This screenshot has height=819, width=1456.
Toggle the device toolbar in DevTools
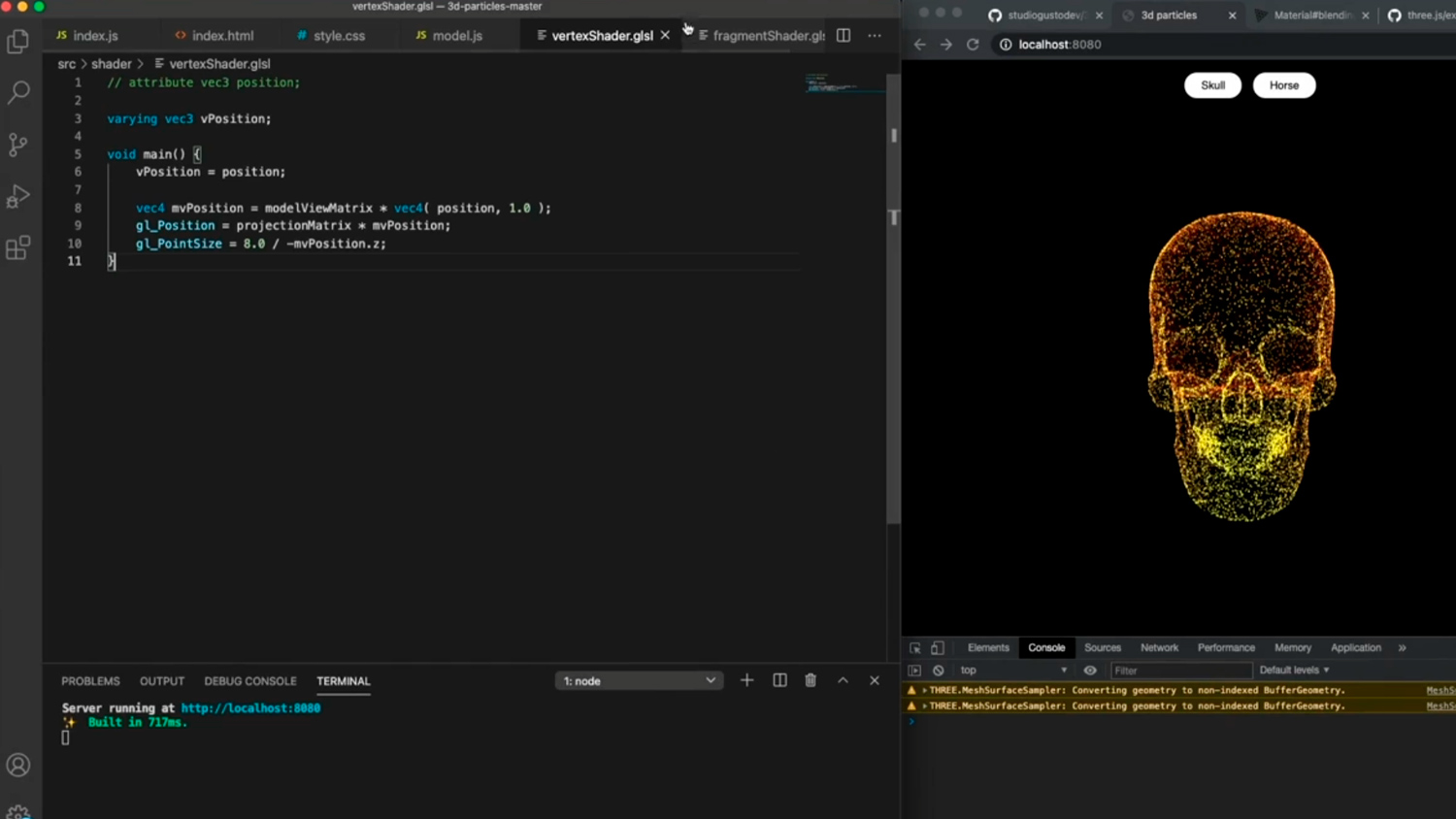(x=937, y=647)
